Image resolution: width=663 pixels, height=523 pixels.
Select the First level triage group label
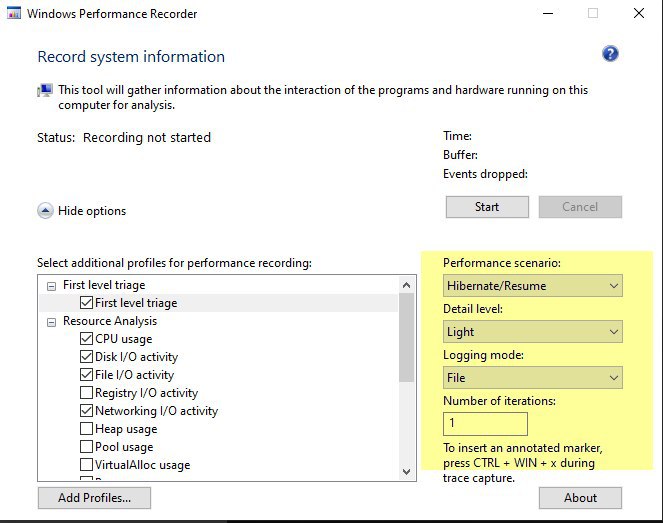(x=104, y=285)
